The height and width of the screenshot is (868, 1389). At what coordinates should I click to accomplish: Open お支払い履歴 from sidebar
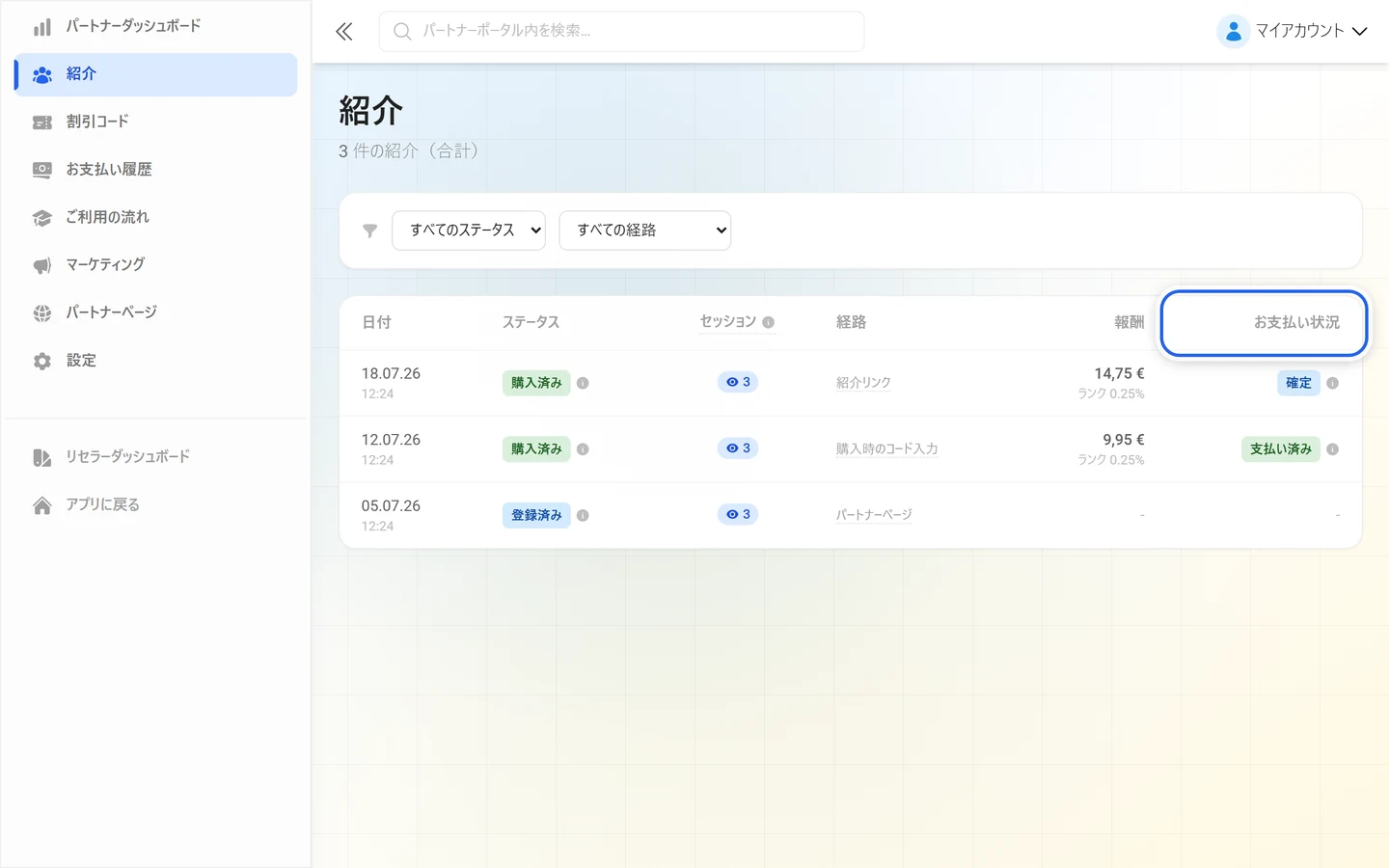(x=156, y=170)
